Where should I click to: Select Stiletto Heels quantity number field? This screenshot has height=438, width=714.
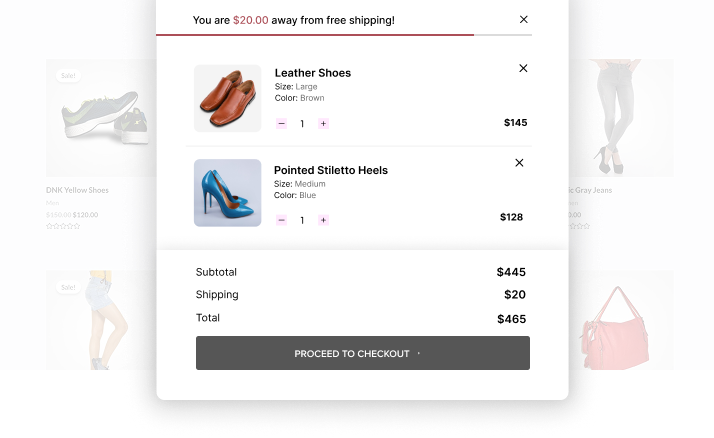pos(302,220)
